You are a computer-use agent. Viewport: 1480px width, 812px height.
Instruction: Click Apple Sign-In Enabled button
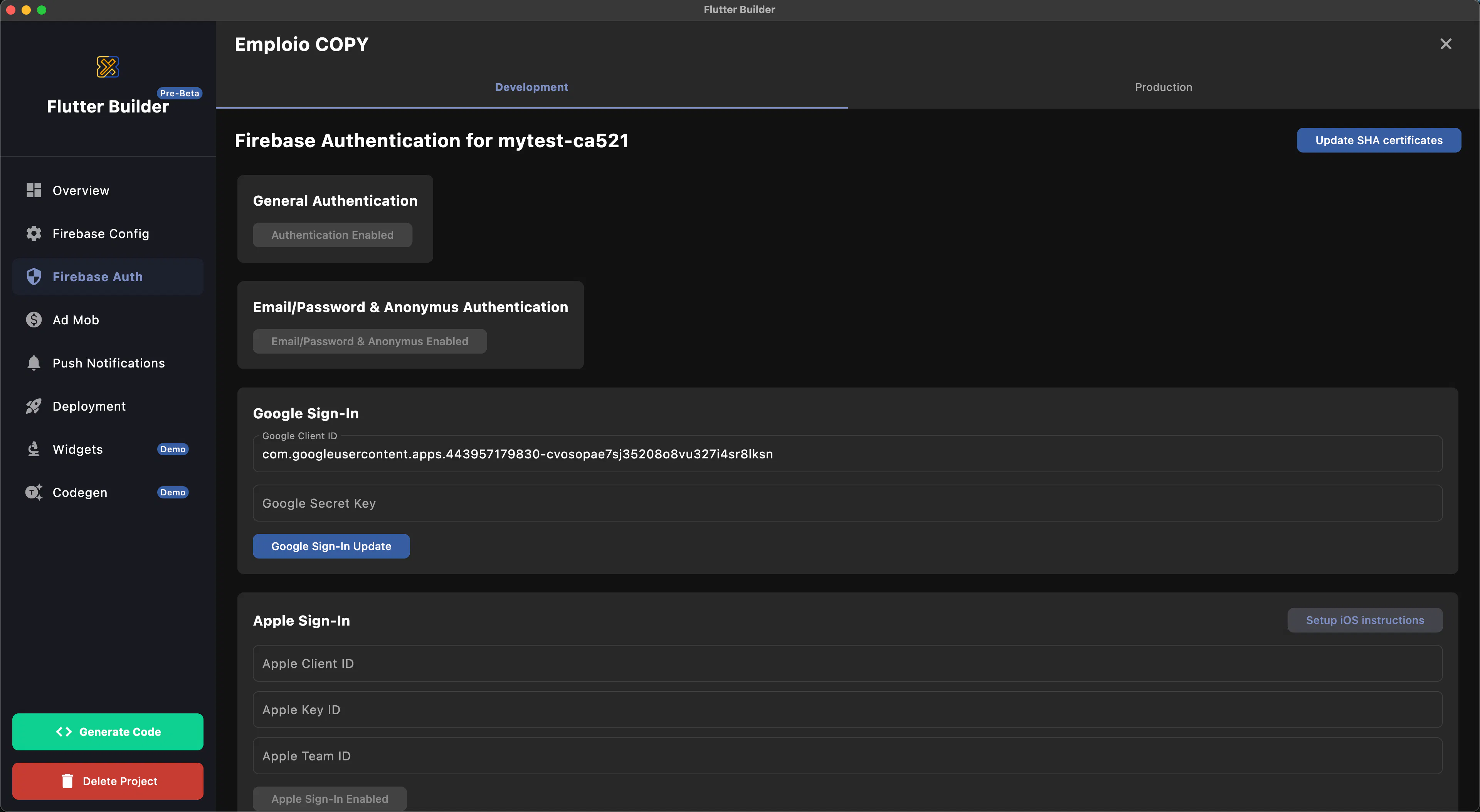click(x=330, y=799)
